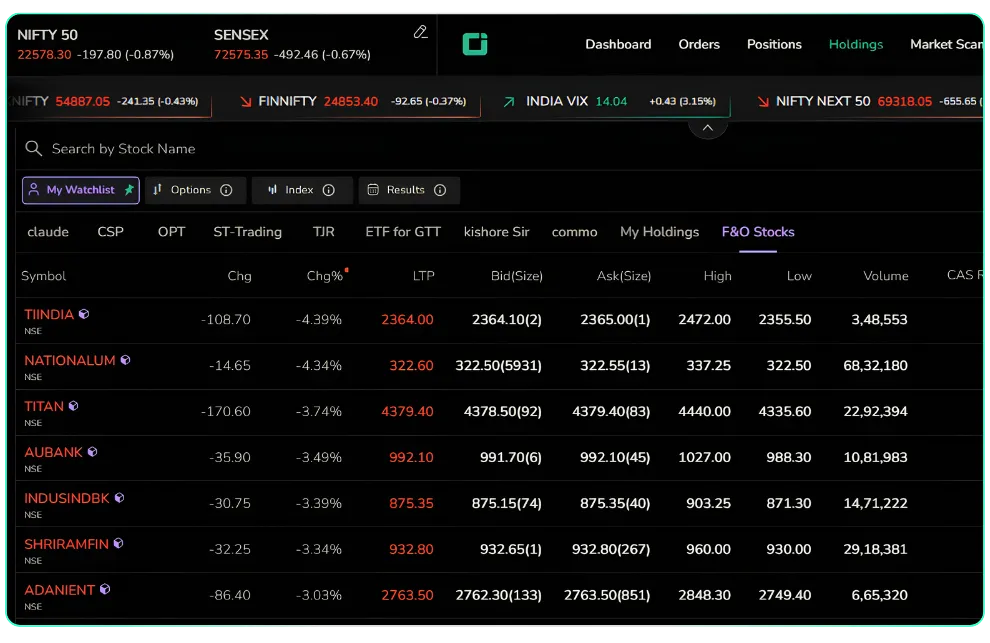The image size is (990, 643).
Task: Open the TIINDIA stock row
Action: [x=499, y=320]
